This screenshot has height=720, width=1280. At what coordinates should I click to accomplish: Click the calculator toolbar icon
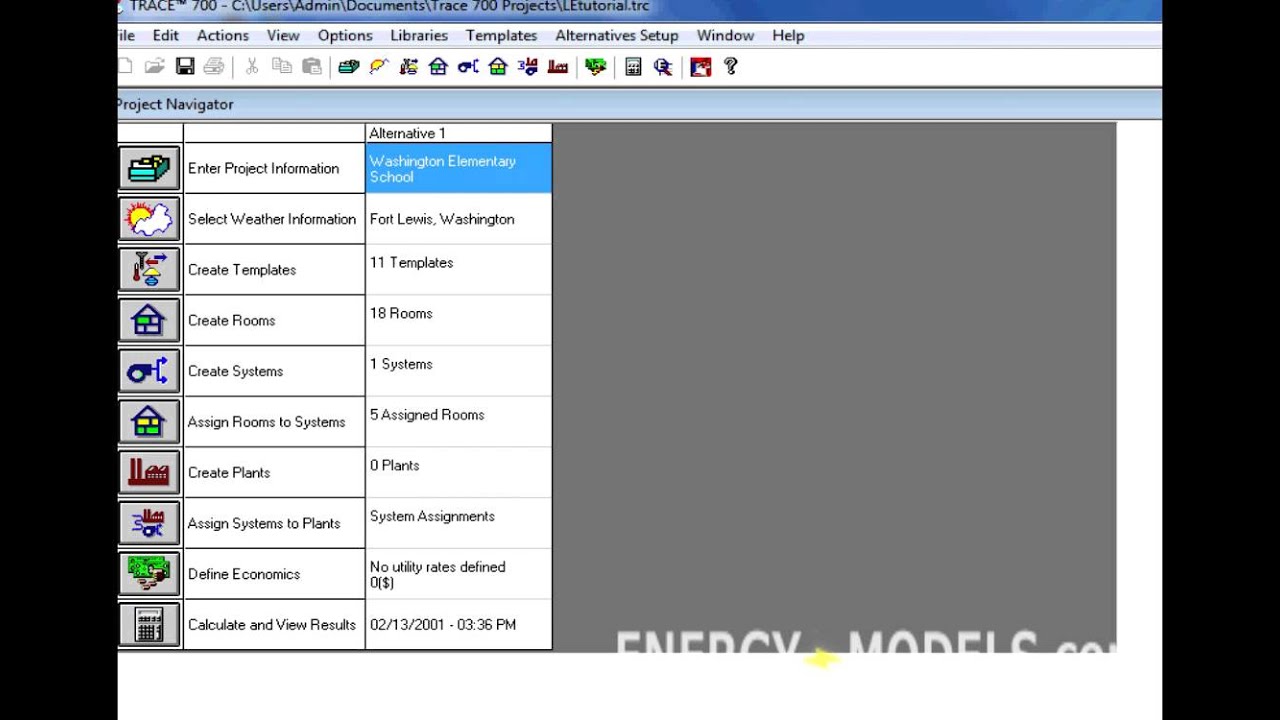coord(633,67)
